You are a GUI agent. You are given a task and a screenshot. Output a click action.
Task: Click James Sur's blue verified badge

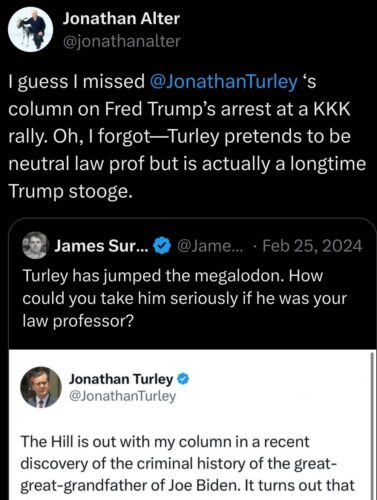(x=162, y=246)
